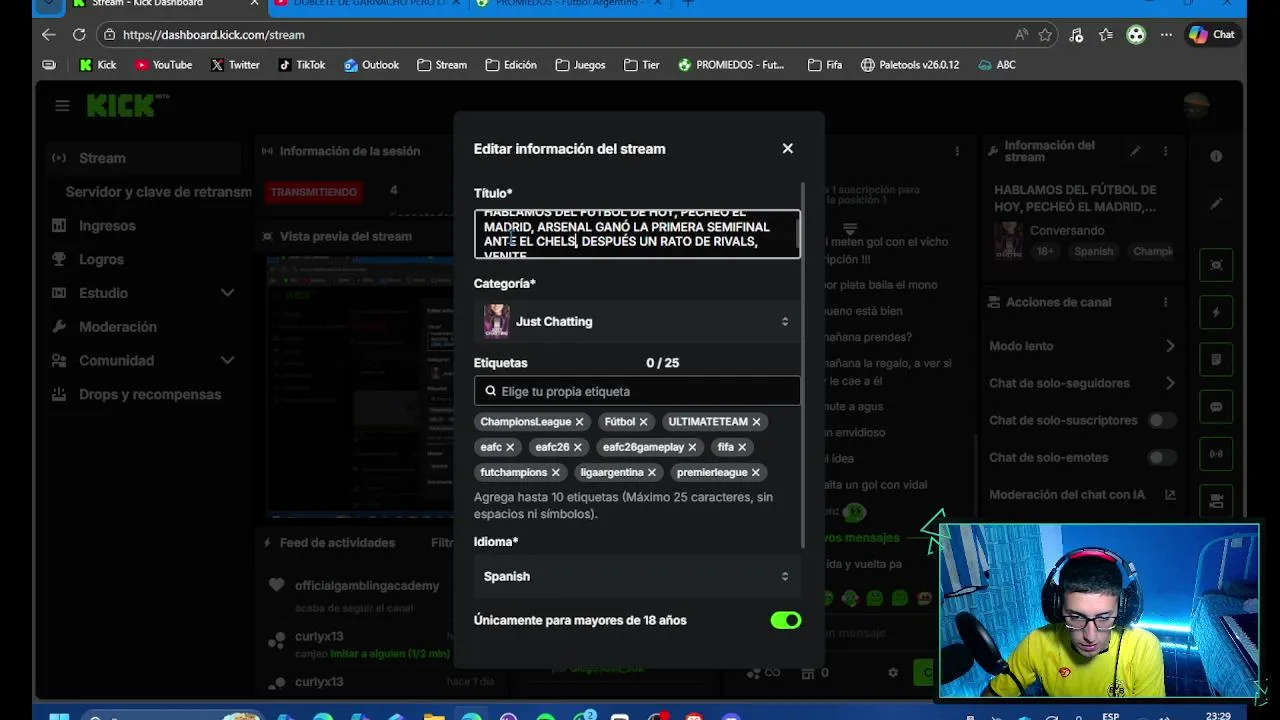Click officialgamblingacademy in activity feed
The width and height of the screenshot is (1280, 720).
(x=367, y=585)
